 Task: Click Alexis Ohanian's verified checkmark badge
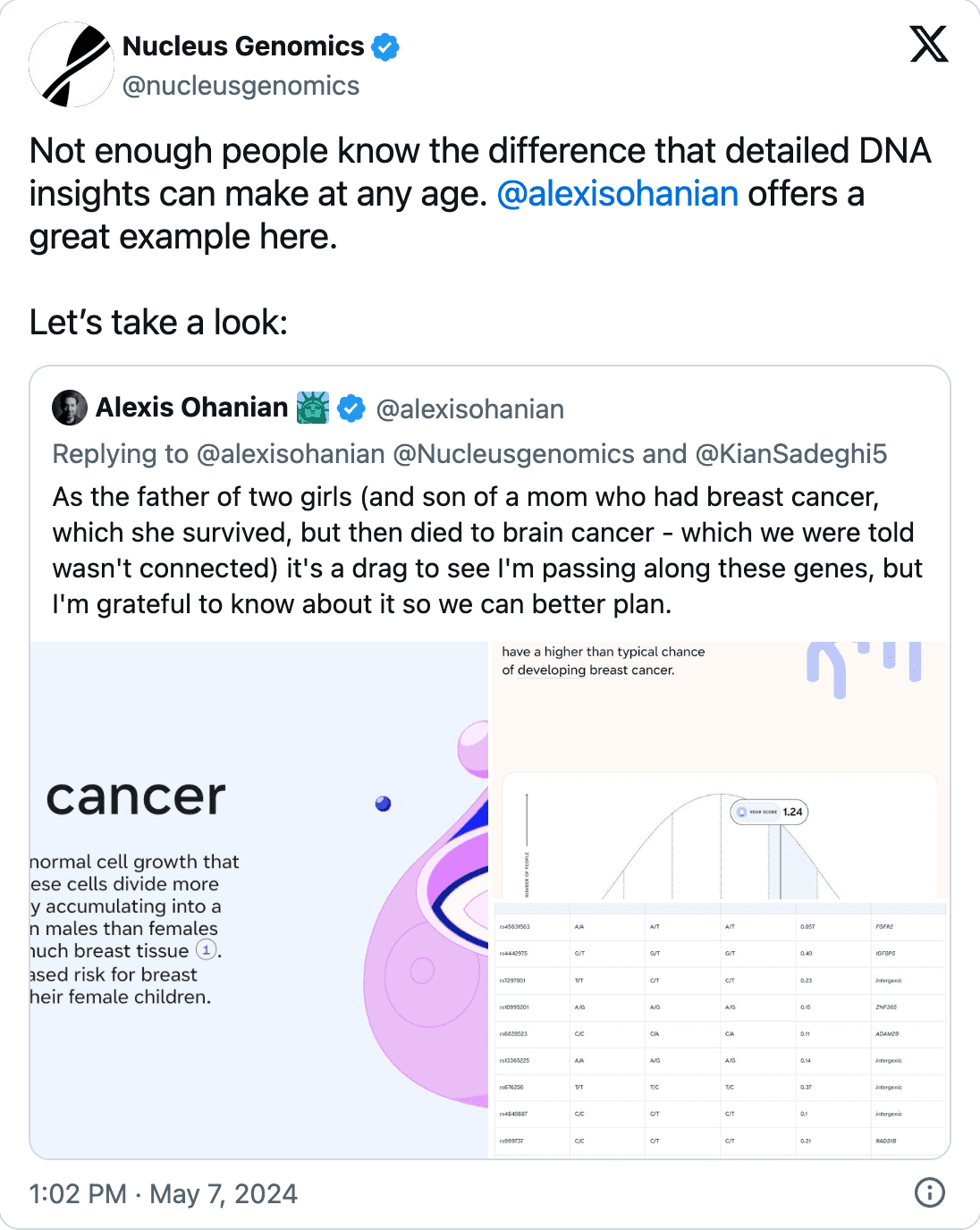pos(351,409)
